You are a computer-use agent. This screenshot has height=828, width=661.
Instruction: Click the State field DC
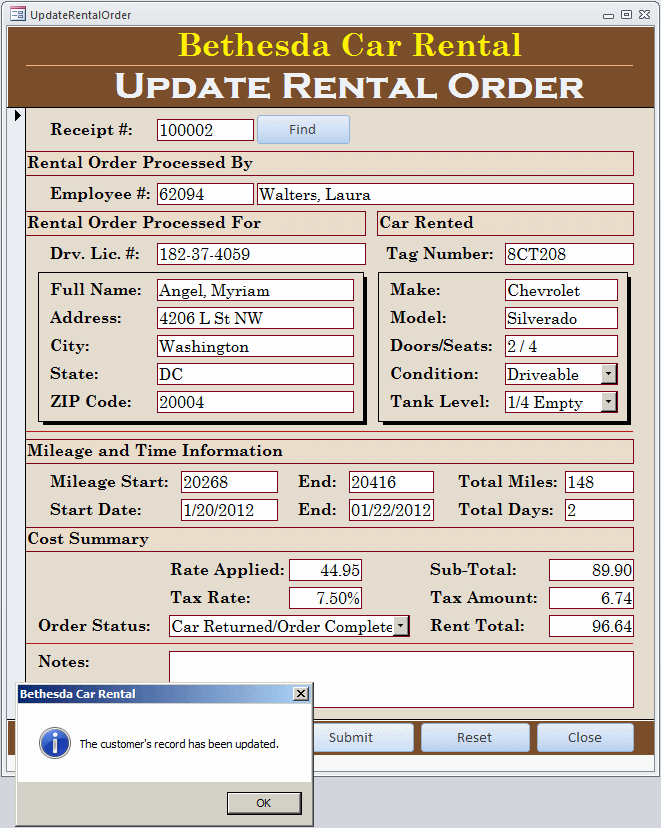pos(255,374)
